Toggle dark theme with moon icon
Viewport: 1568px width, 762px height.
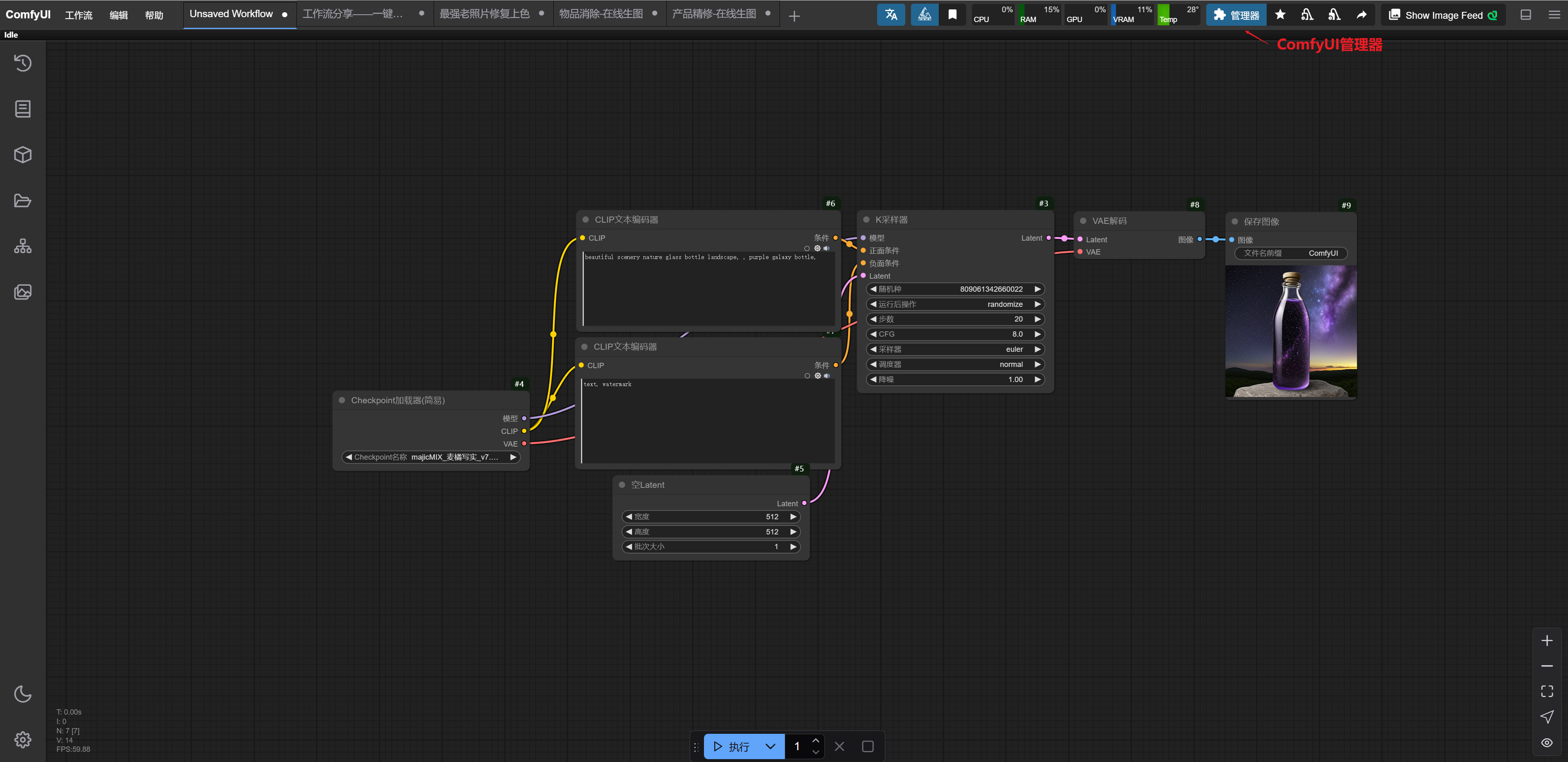(x=22, y=694)
